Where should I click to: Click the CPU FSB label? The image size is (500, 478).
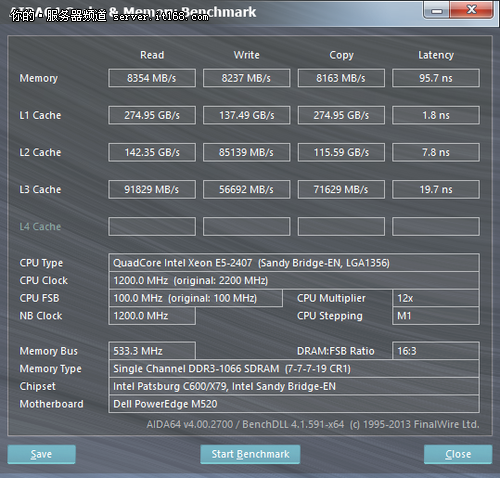39,298
